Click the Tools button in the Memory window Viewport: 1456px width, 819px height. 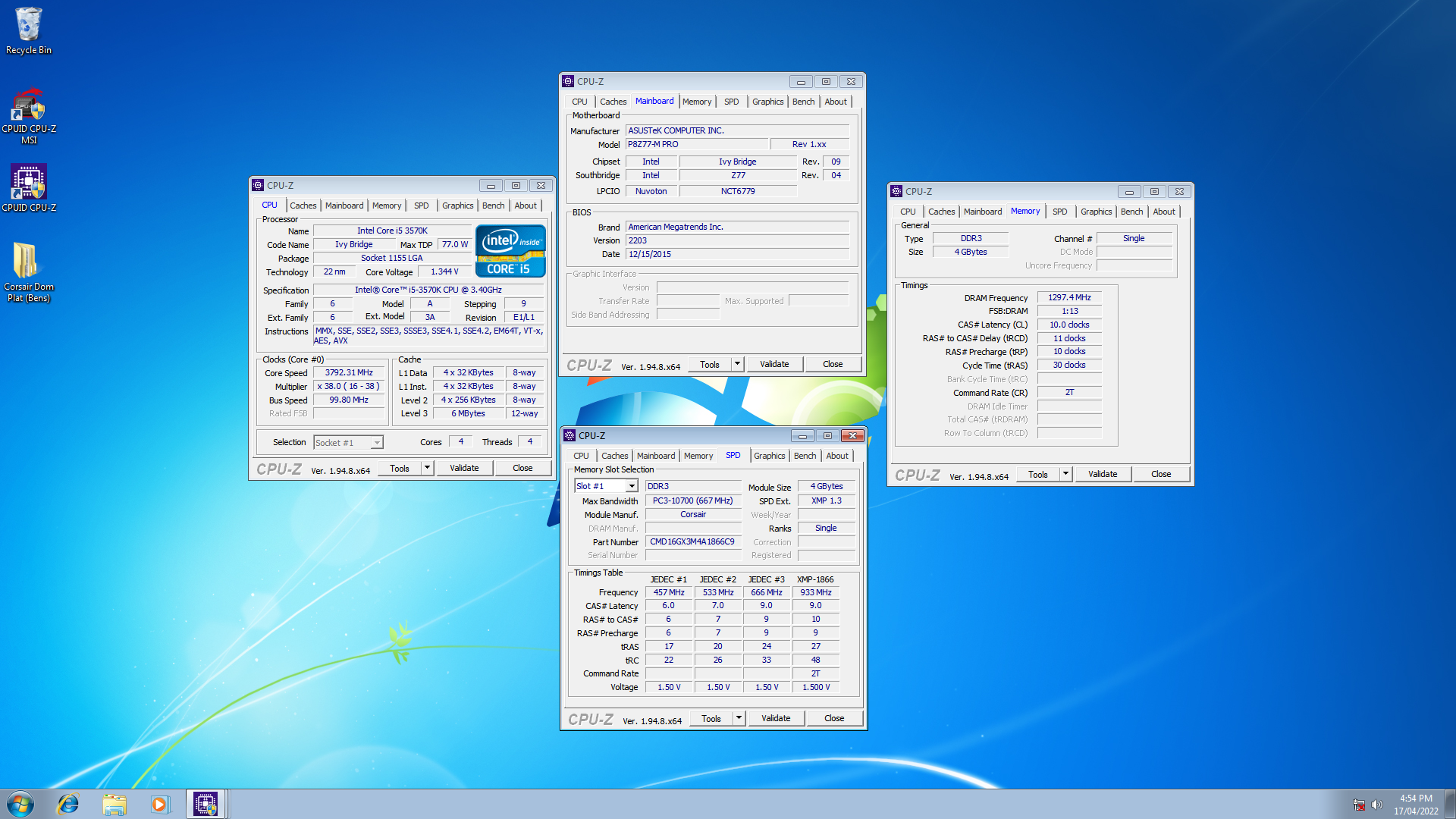1038,474
